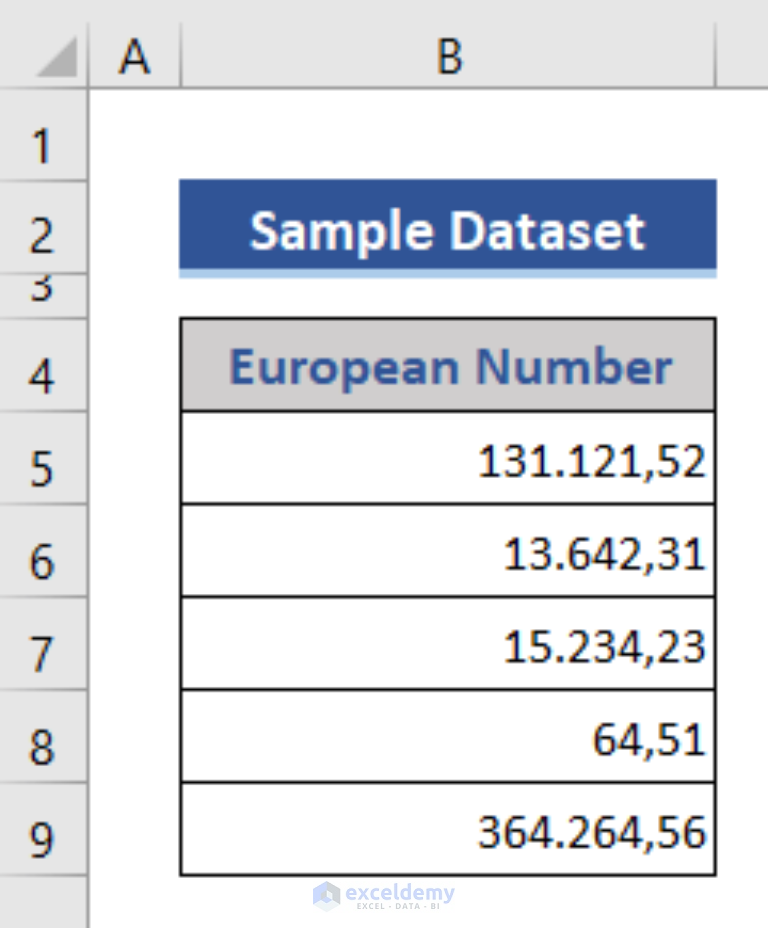The height and width of the screenshot is (928, 768).
Task: Select row 8 header
Action: pyautogui.click(x=43, y=737)
